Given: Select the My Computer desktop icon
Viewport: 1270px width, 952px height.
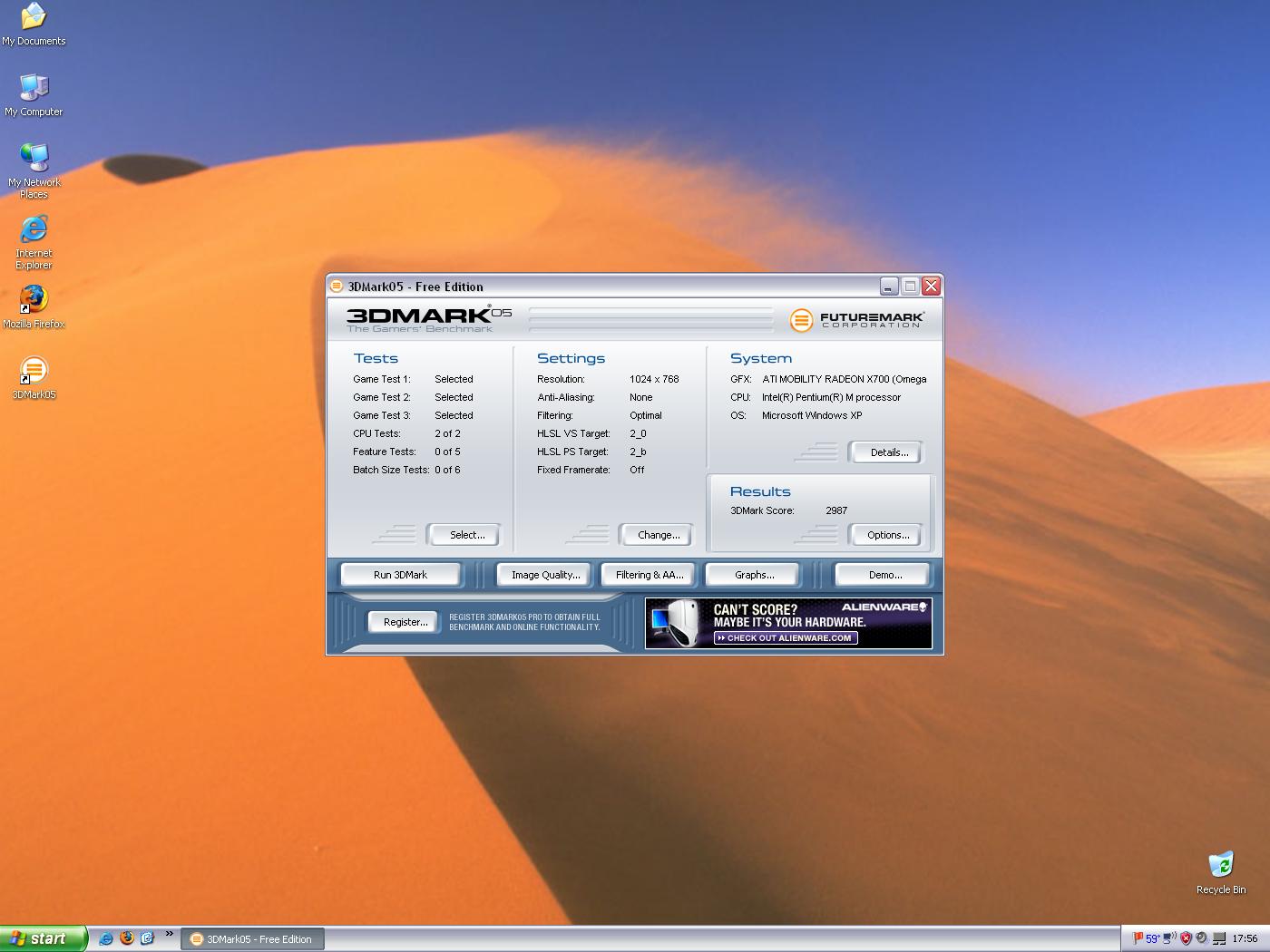Looking at the screenshot, I should coord(34,94).
